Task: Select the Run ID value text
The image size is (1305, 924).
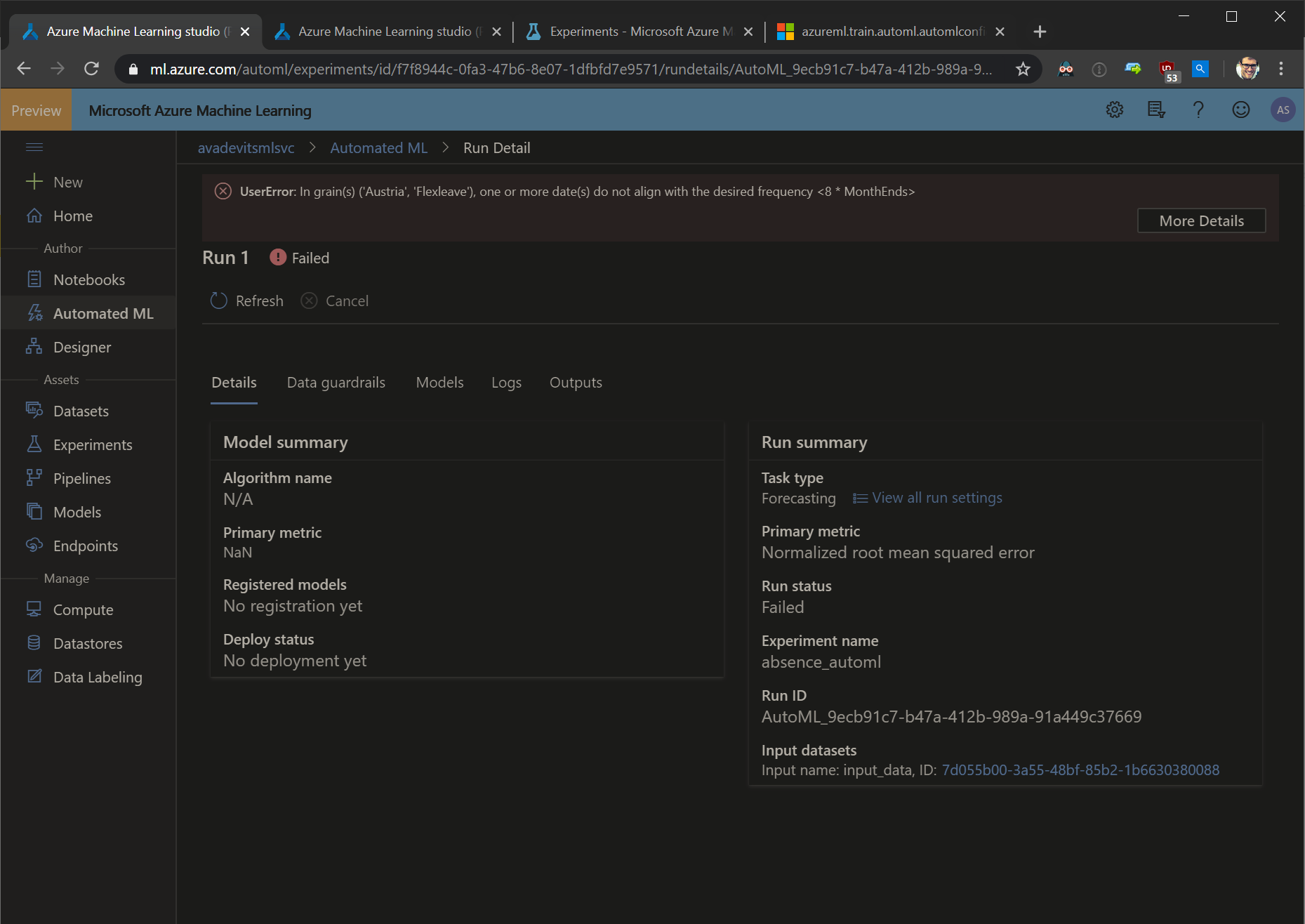Action: point(951,717)
